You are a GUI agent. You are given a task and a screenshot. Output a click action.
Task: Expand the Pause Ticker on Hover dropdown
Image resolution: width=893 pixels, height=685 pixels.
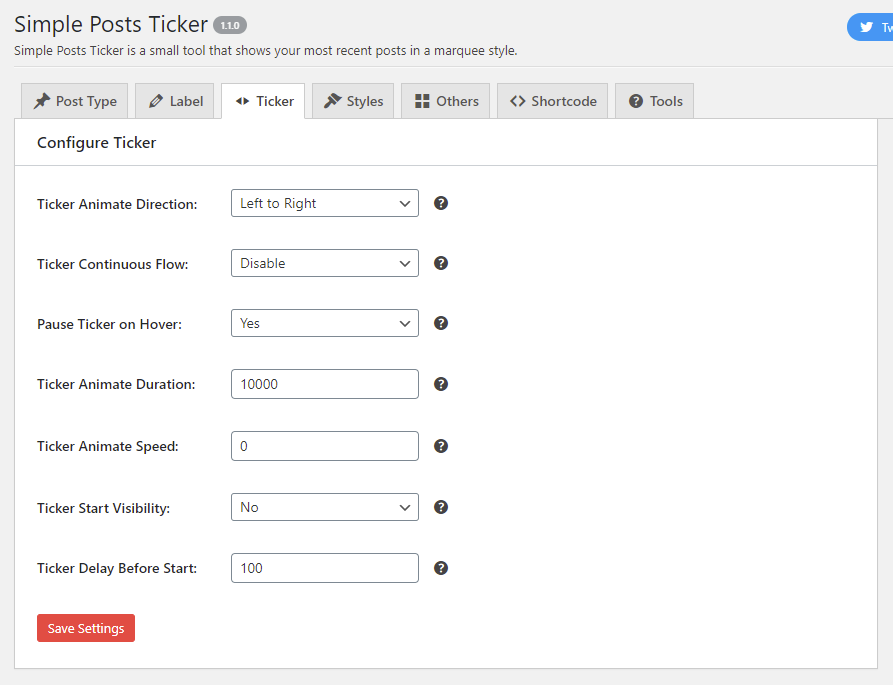(x=325, y=323)
